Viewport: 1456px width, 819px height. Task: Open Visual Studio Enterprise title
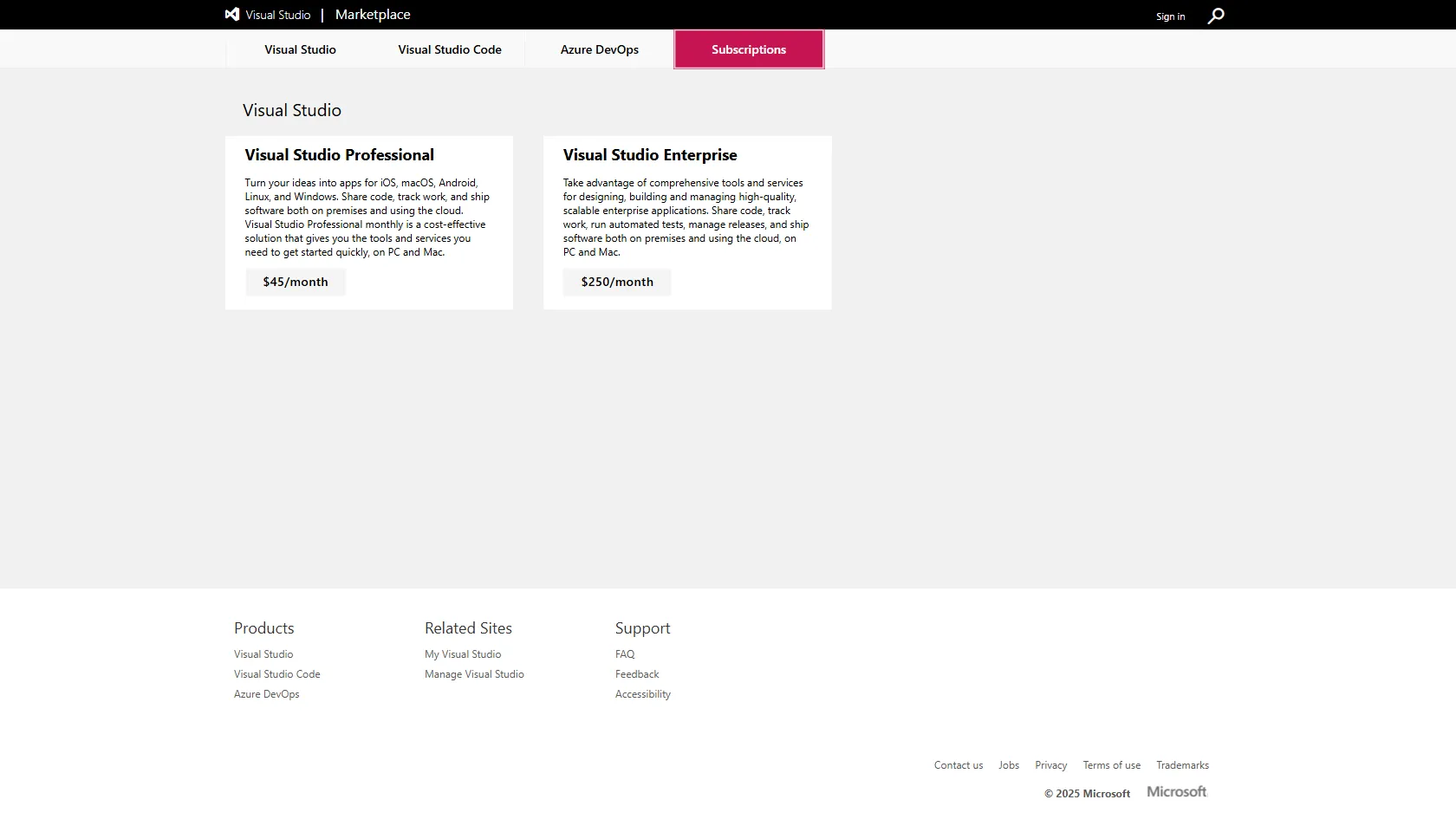[650, 155]
